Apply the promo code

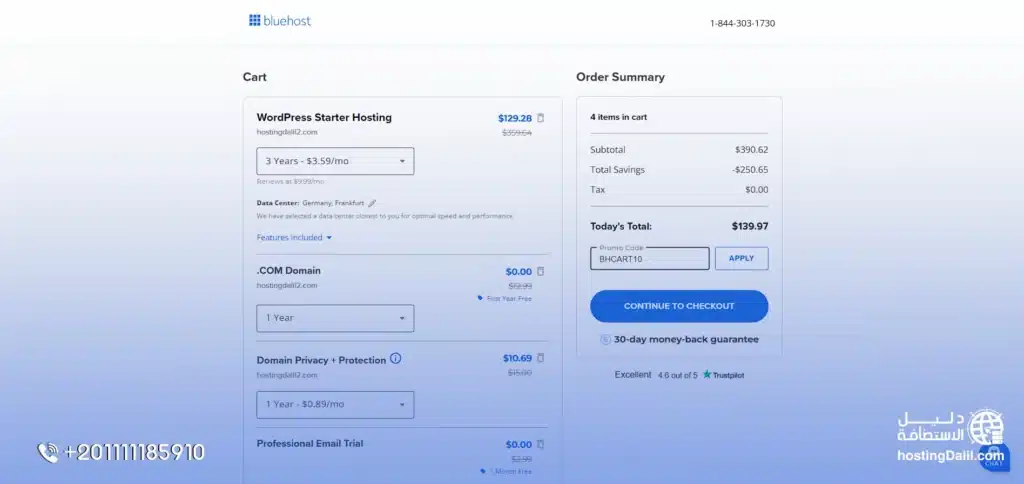pyautogui.click(x=741, y=258)
